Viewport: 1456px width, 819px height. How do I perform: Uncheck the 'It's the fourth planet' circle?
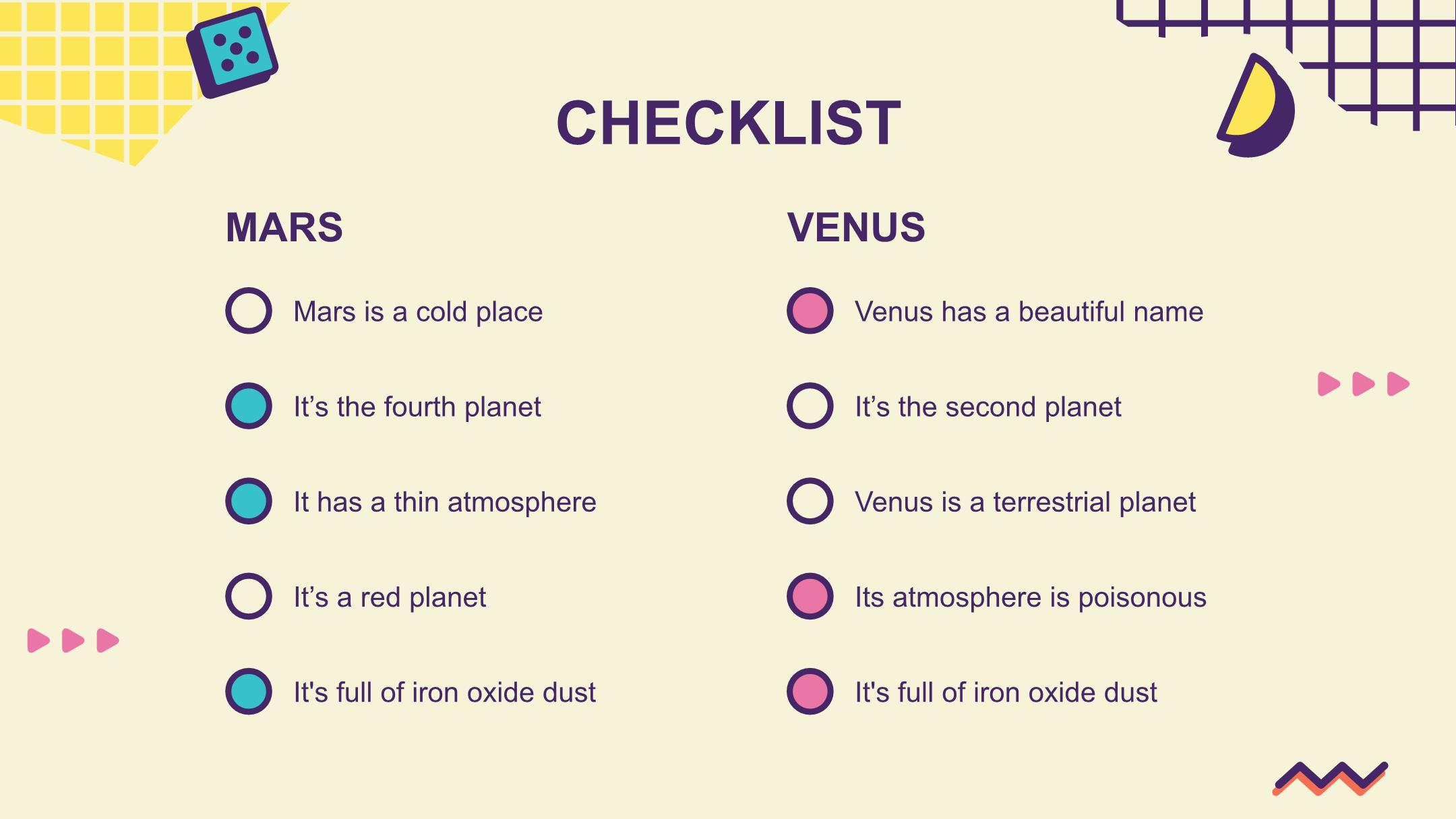(249, 406)
